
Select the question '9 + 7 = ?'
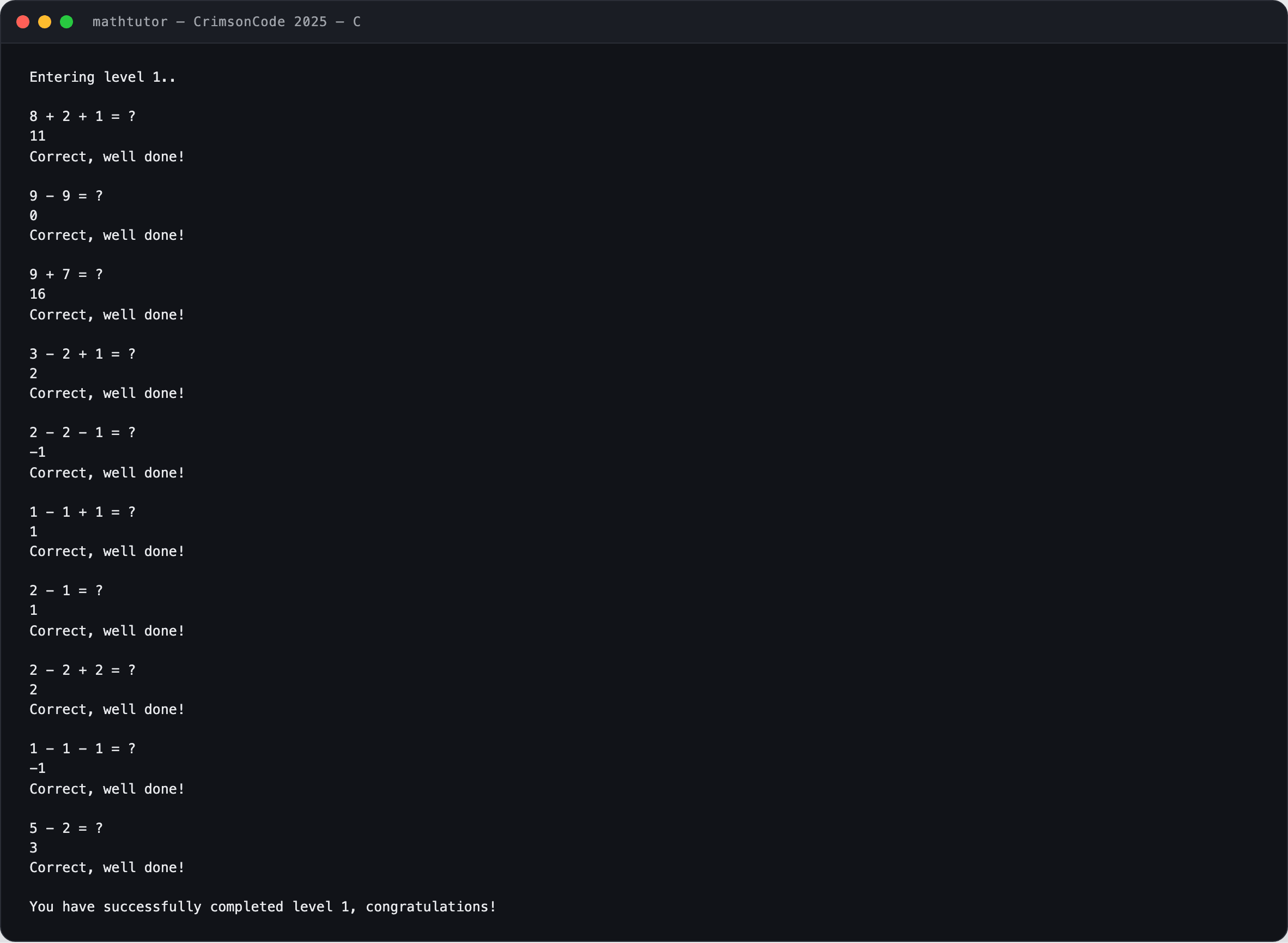66,275
